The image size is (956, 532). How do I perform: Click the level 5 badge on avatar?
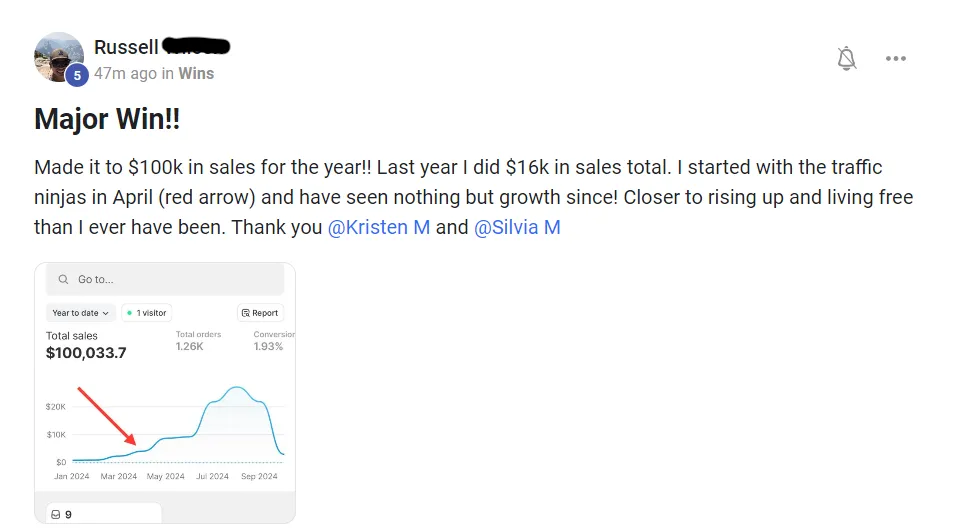click(x=77, y=75)
